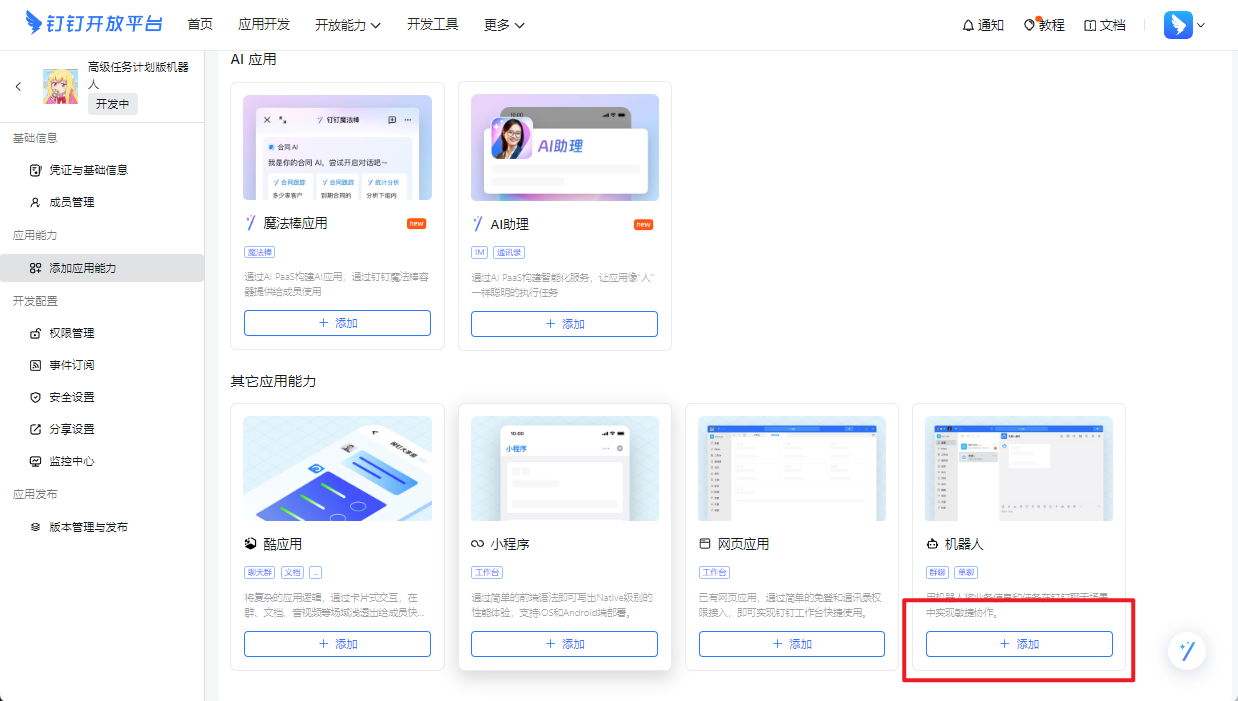Click the 教程 icon in the header
Screen dimensions: 1238x701
(1030, 25)
